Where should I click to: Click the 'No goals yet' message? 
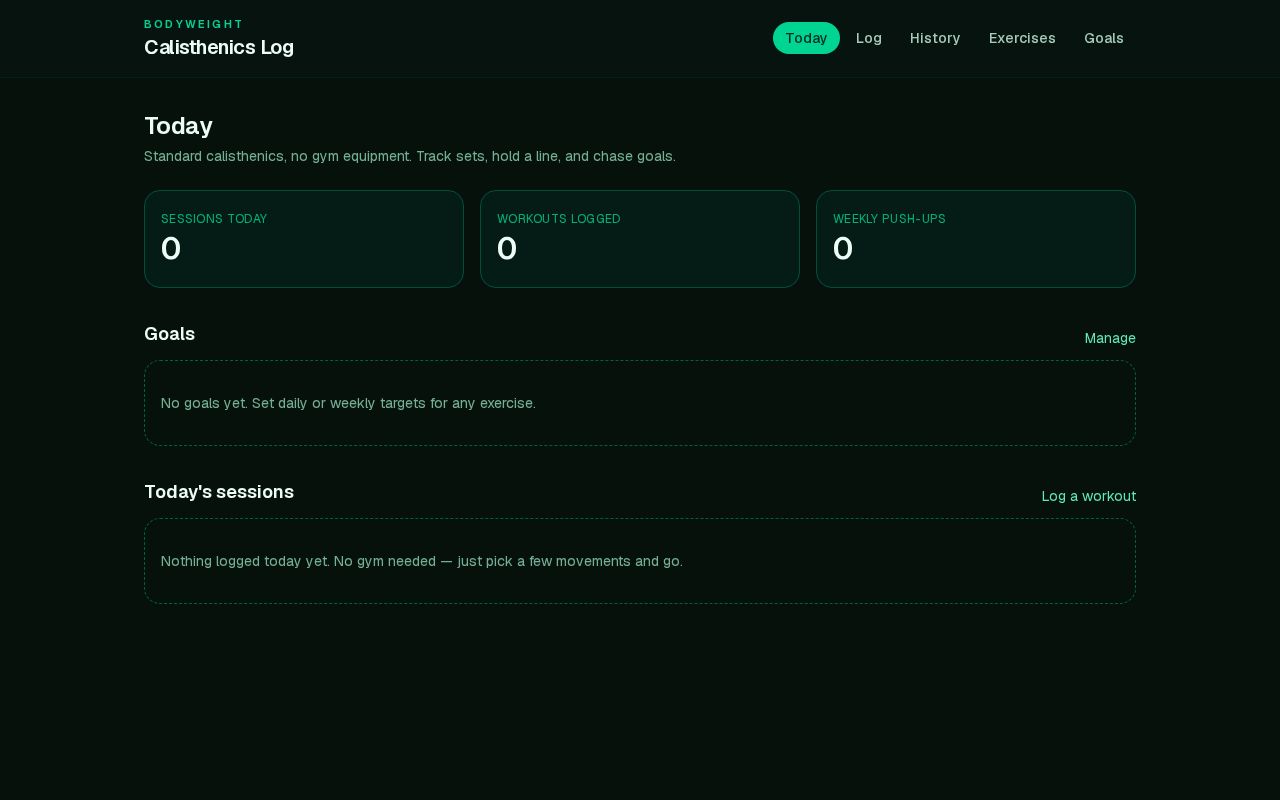348,403
